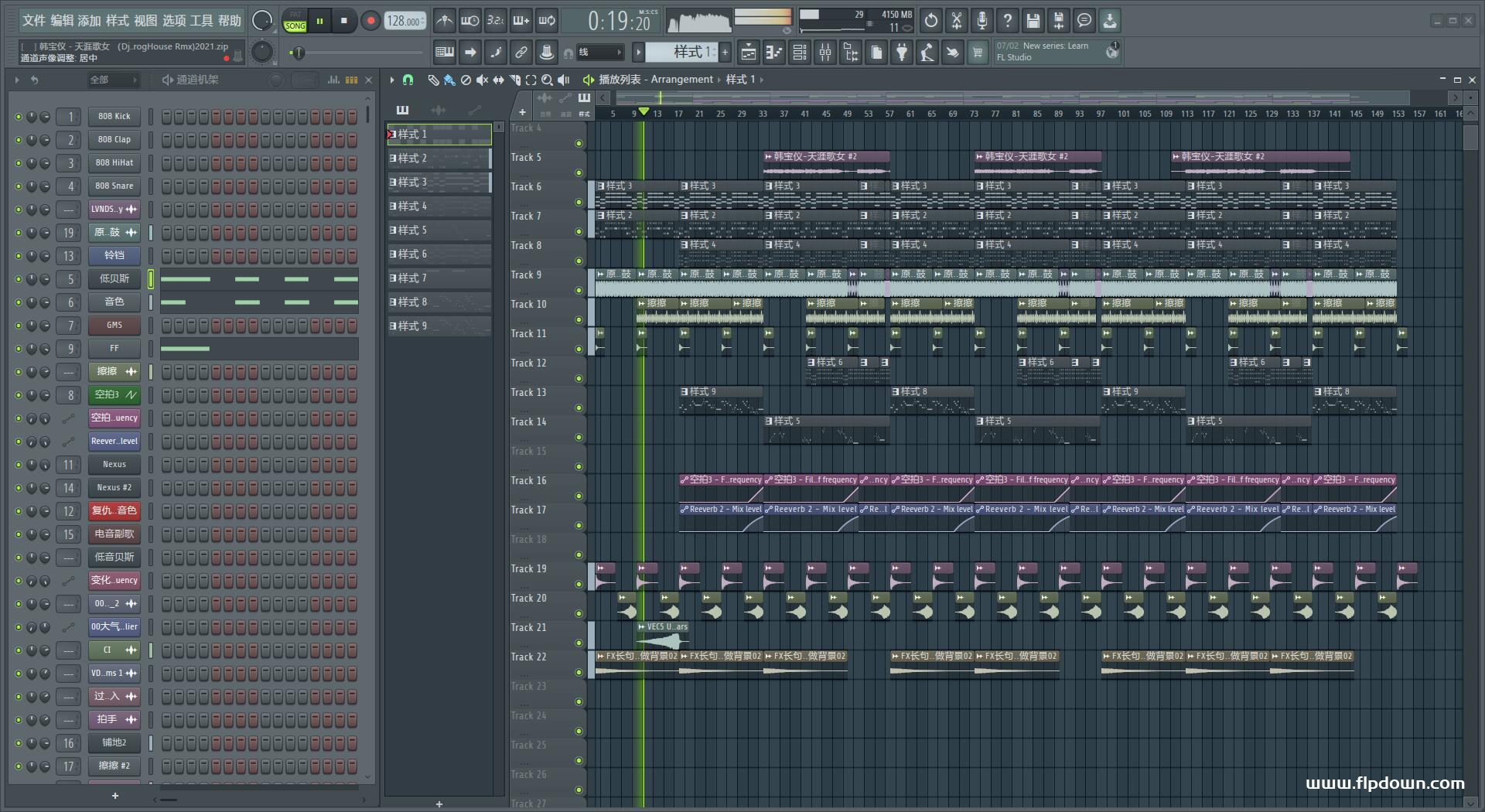Open the browser view icon
The height and width of the screenshot is (812, 1485).
click(x=851, y=53)
